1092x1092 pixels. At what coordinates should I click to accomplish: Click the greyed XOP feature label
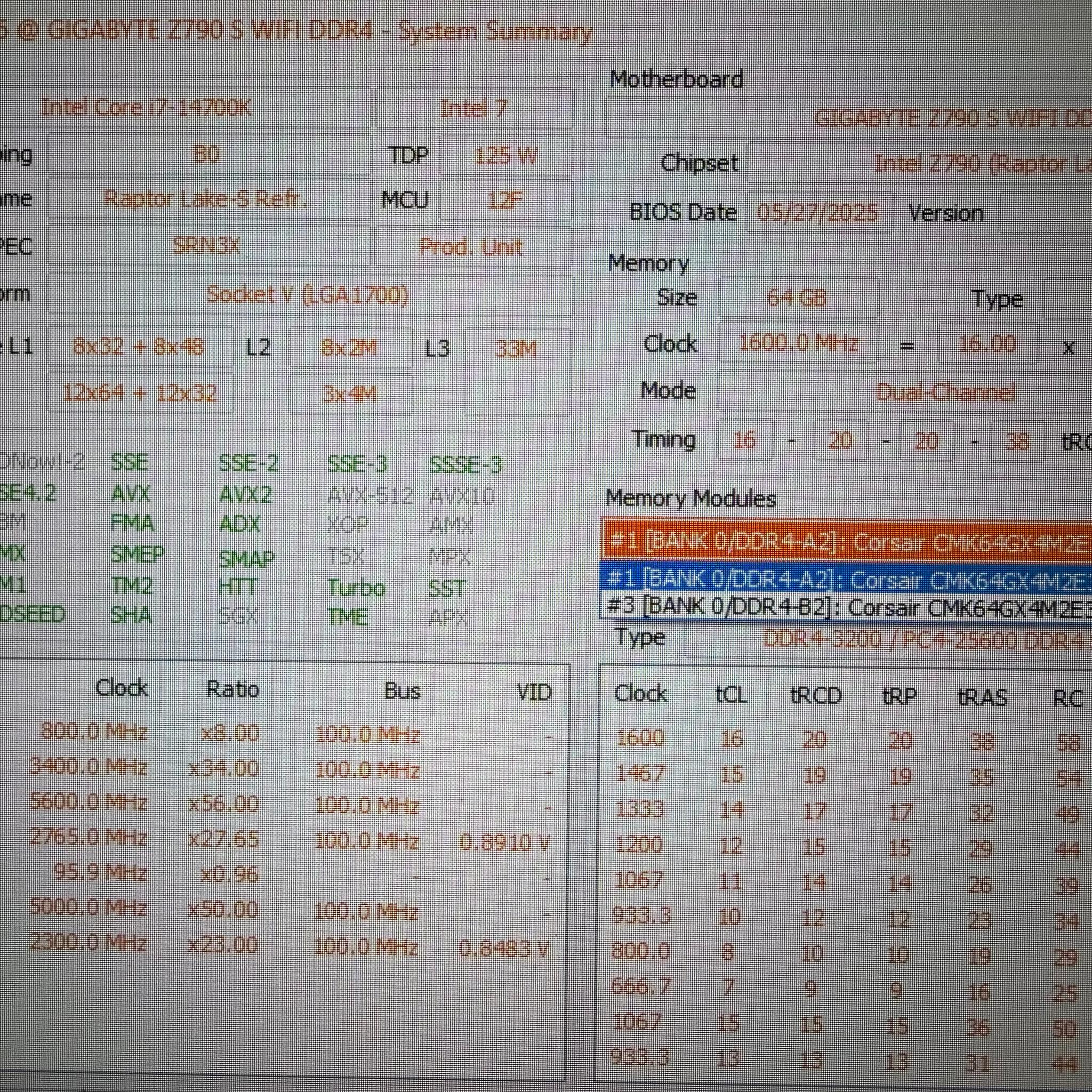347,526
